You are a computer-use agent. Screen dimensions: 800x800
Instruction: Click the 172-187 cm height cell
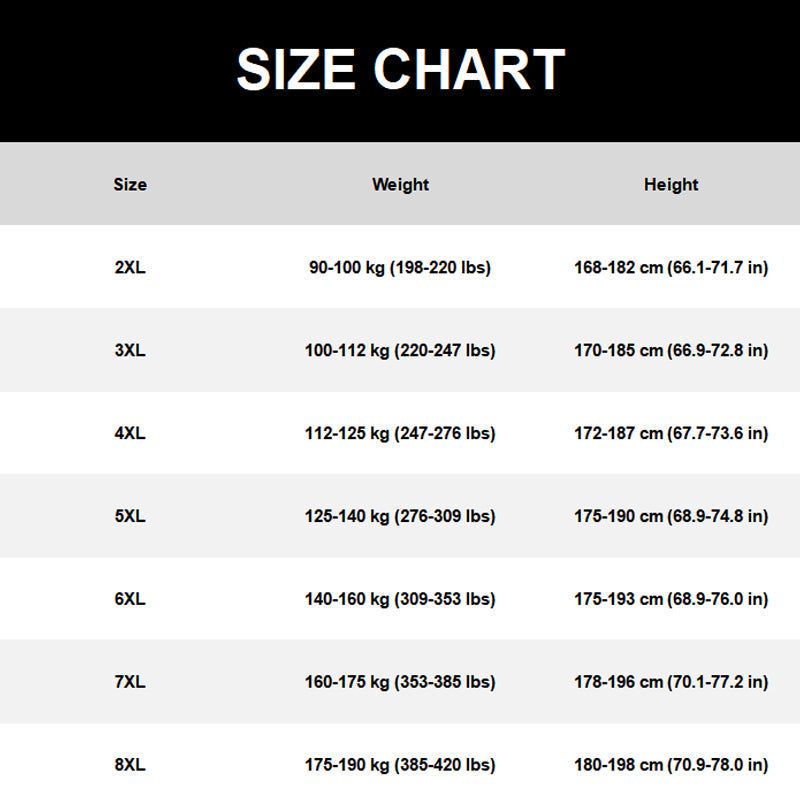tap(671, 434)
